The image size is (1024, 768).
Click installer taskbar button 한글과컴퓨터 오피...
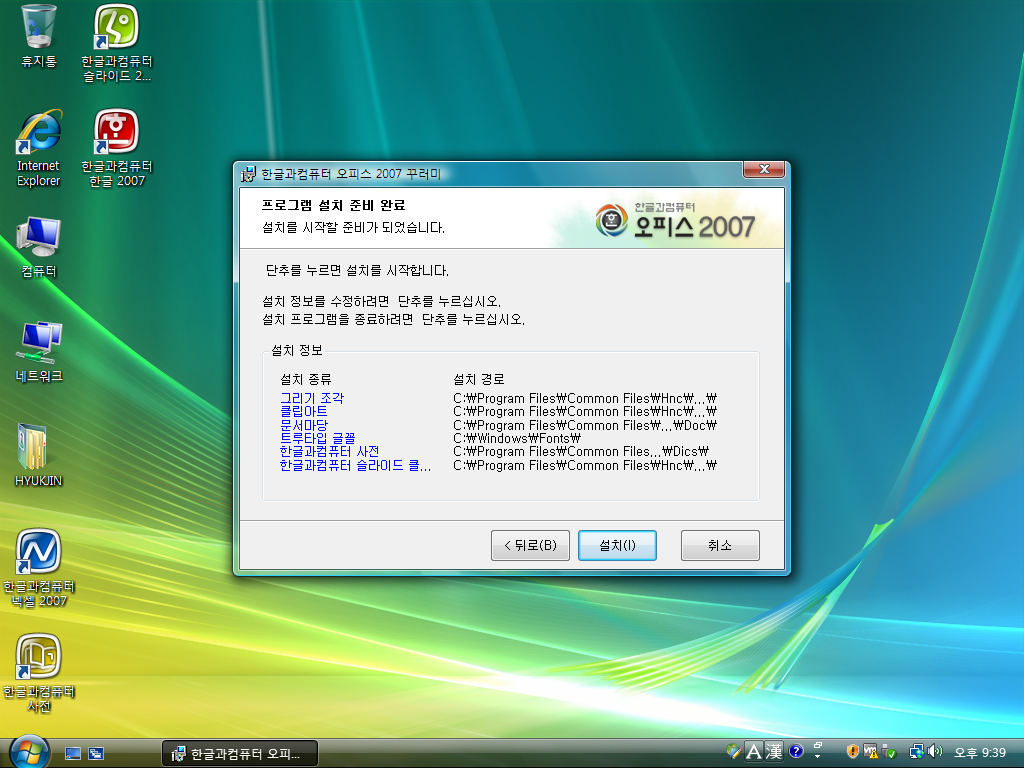240,754
